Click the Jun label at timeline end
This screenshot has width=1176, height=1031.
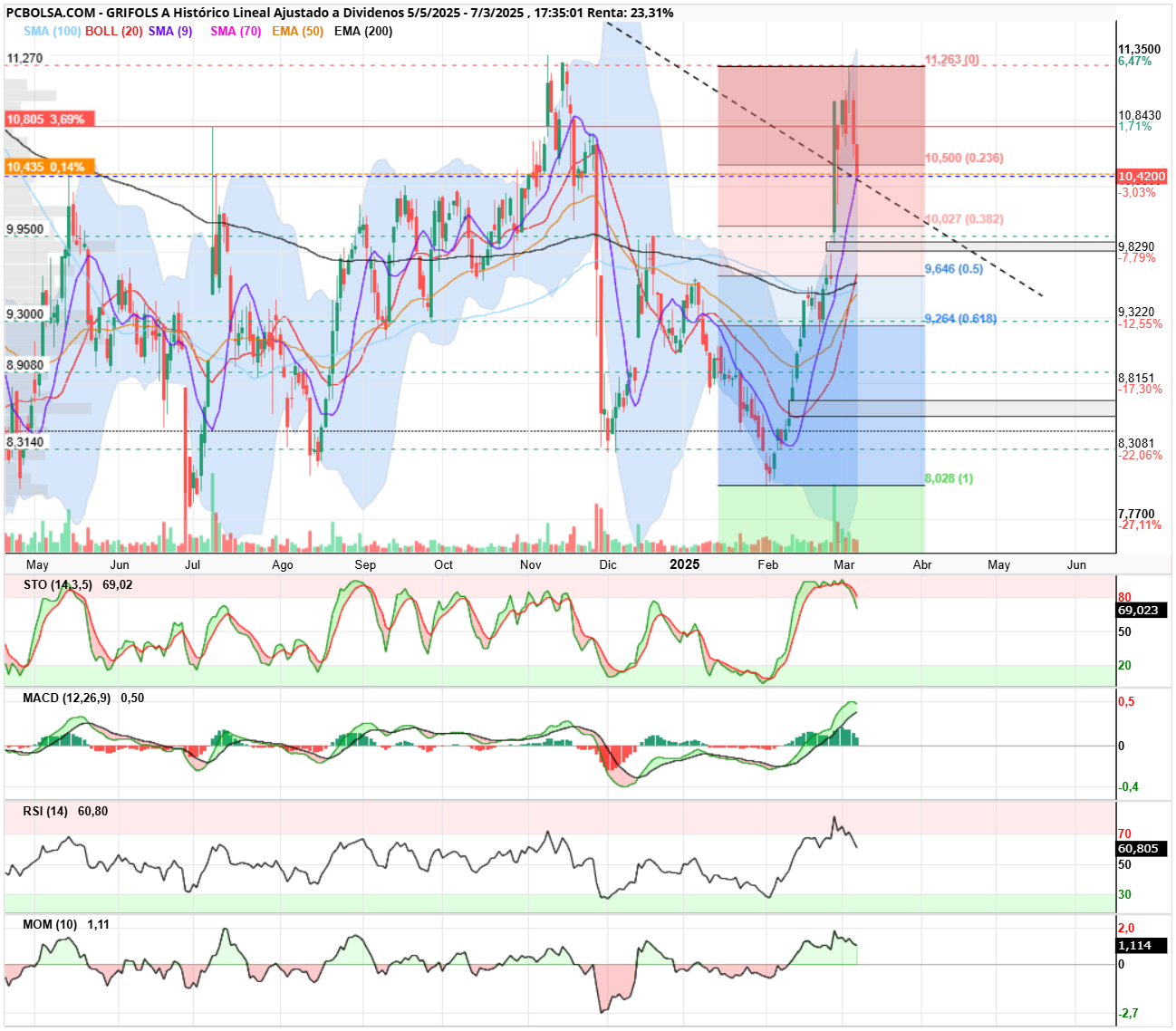(x=1076, y=564)
